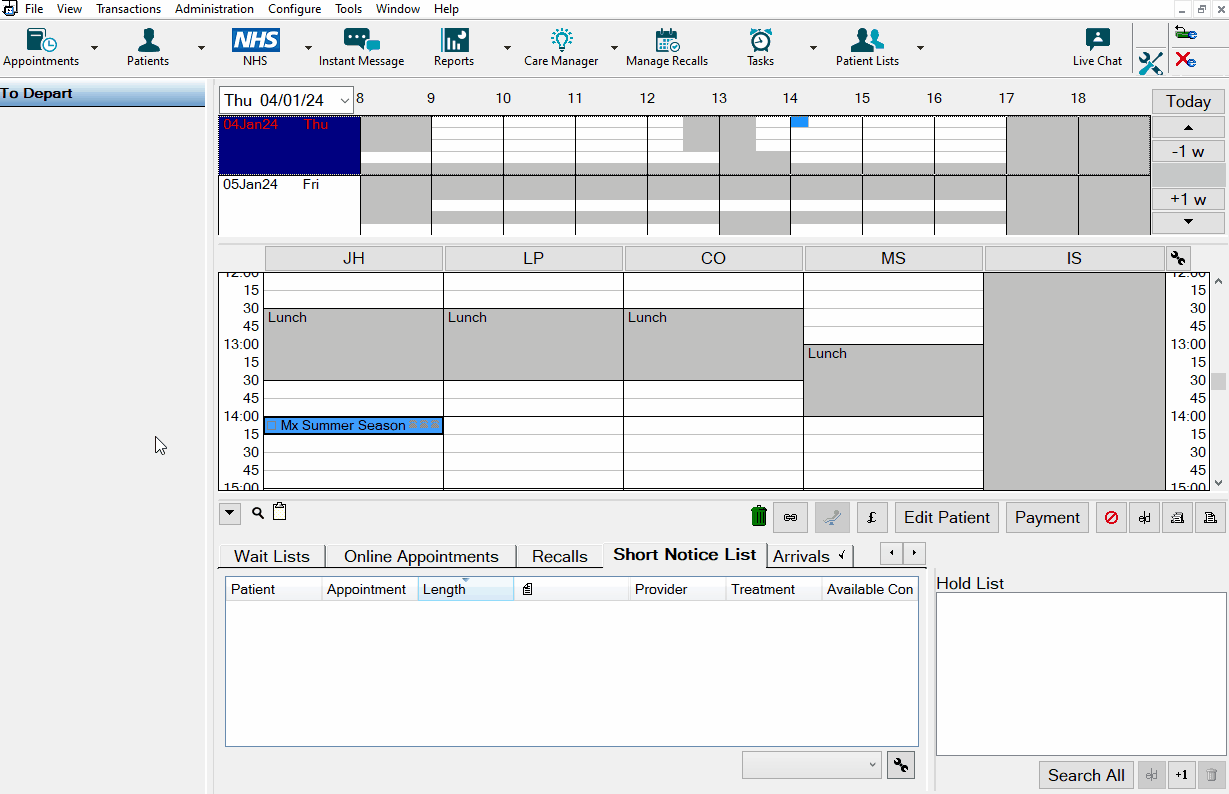Open the date picker dropdown Thu 04/01/24
Screen dimensions: 1229x794
344,100
